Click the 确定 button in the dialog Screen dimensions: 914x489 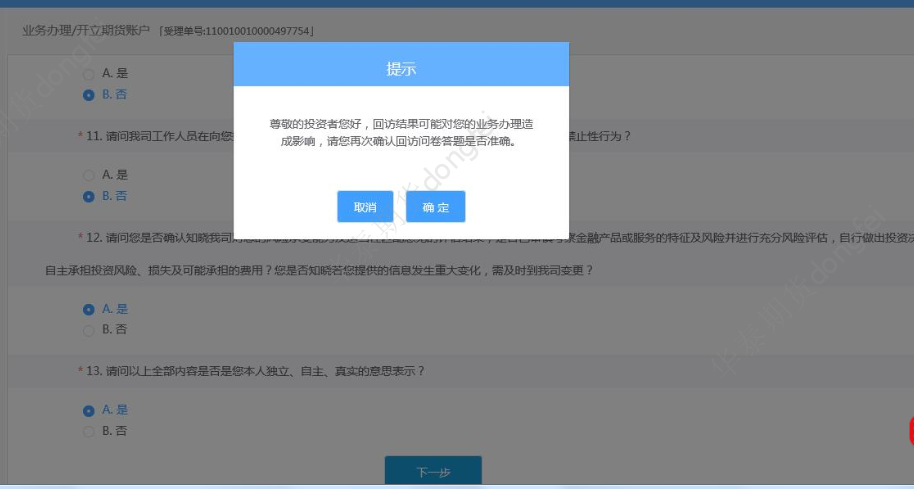tap(435, 207)
